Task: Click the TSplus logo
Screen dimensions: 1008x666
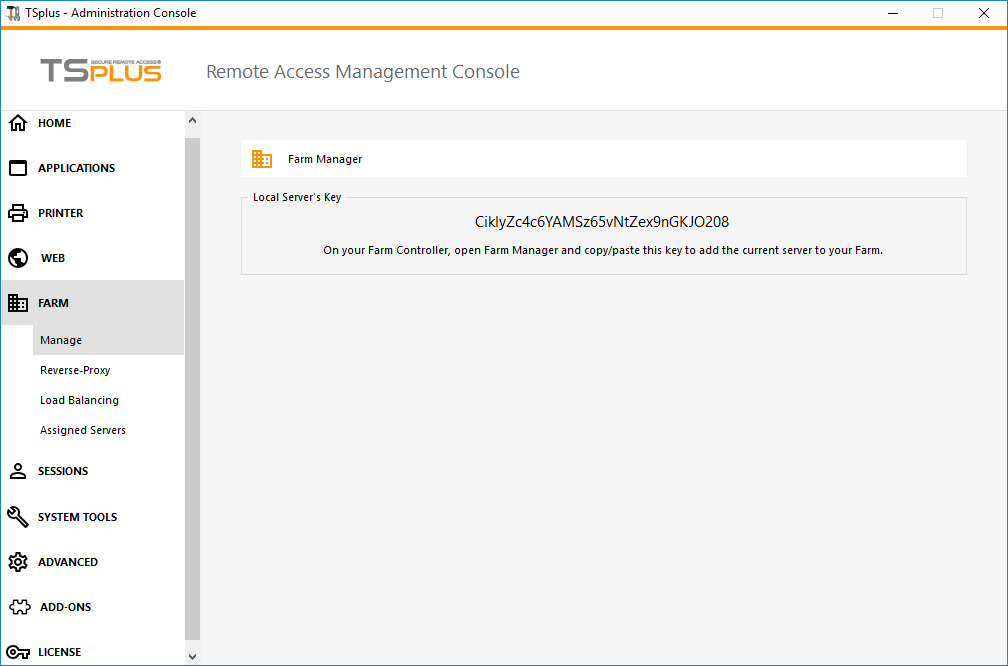Action: pos(100,71)
